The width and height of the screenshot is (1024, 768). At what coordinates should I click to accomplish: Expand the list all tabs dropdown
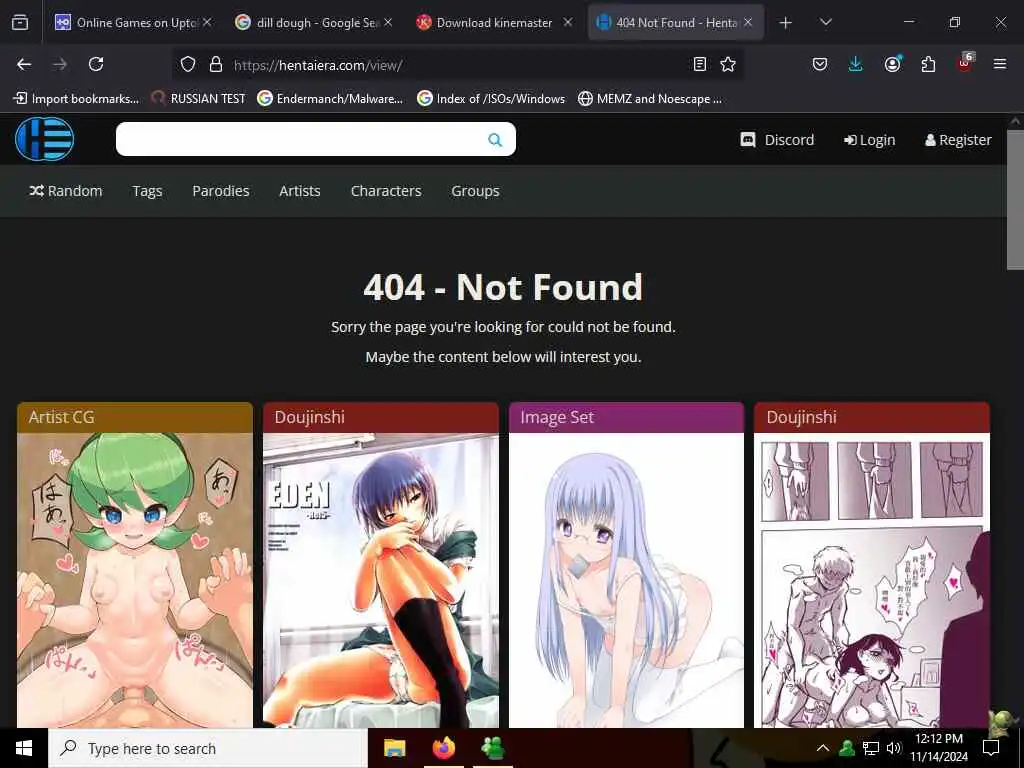pyautogui.click(x=825, y=23)
